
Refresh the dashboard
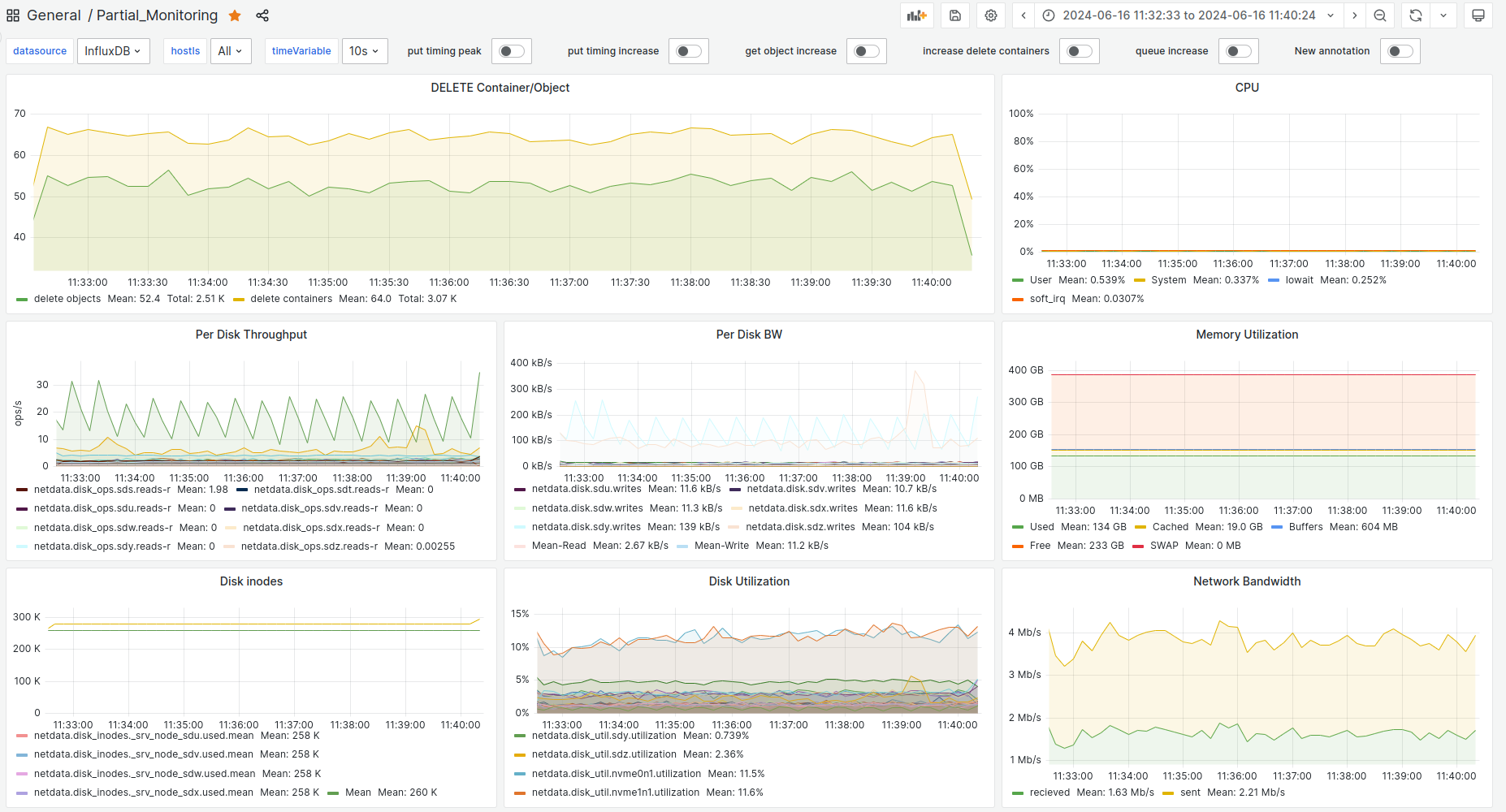[x=1416, y=15]
